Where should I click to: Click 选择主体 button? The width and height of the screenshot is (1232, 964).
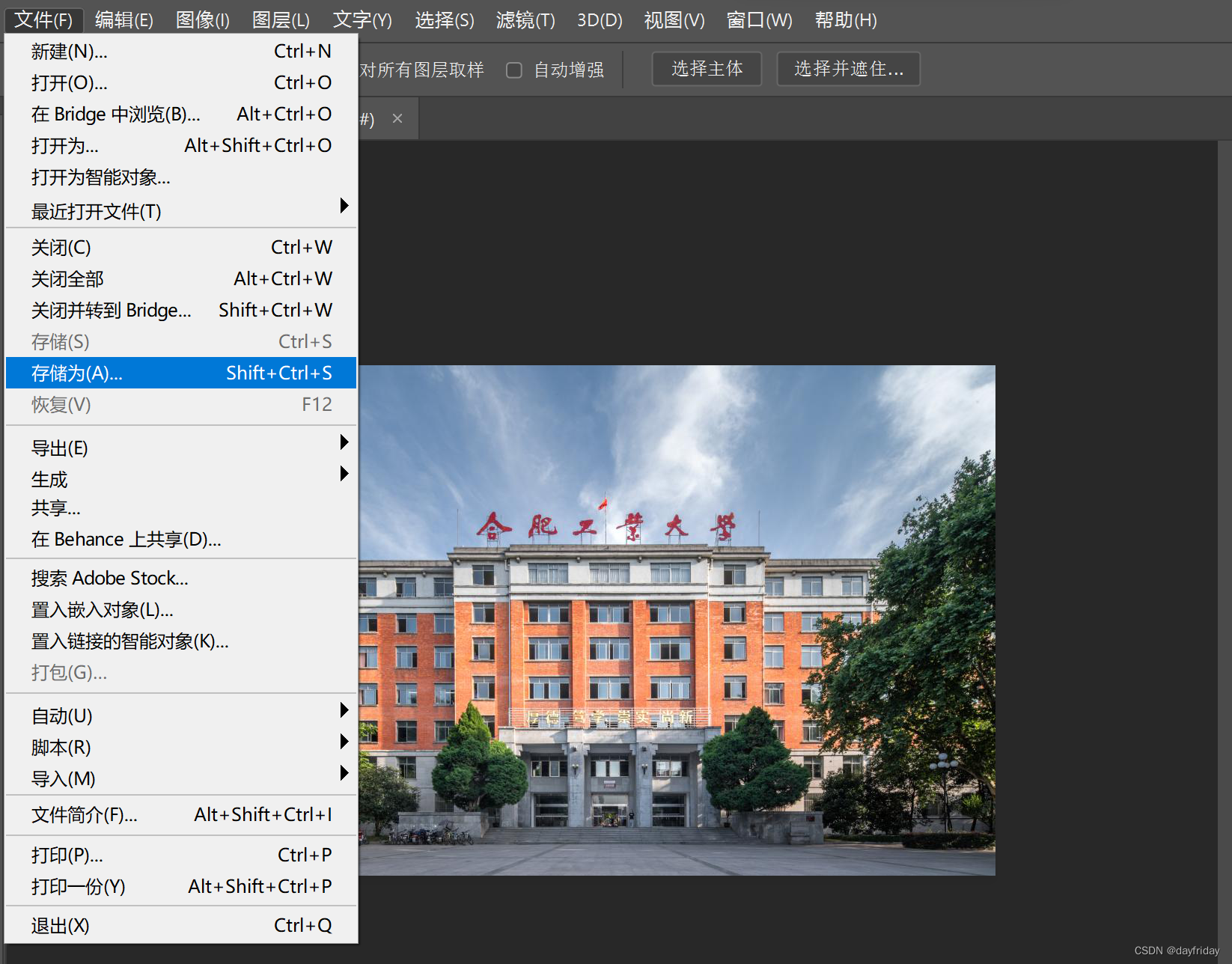click(x=707, y=69)
